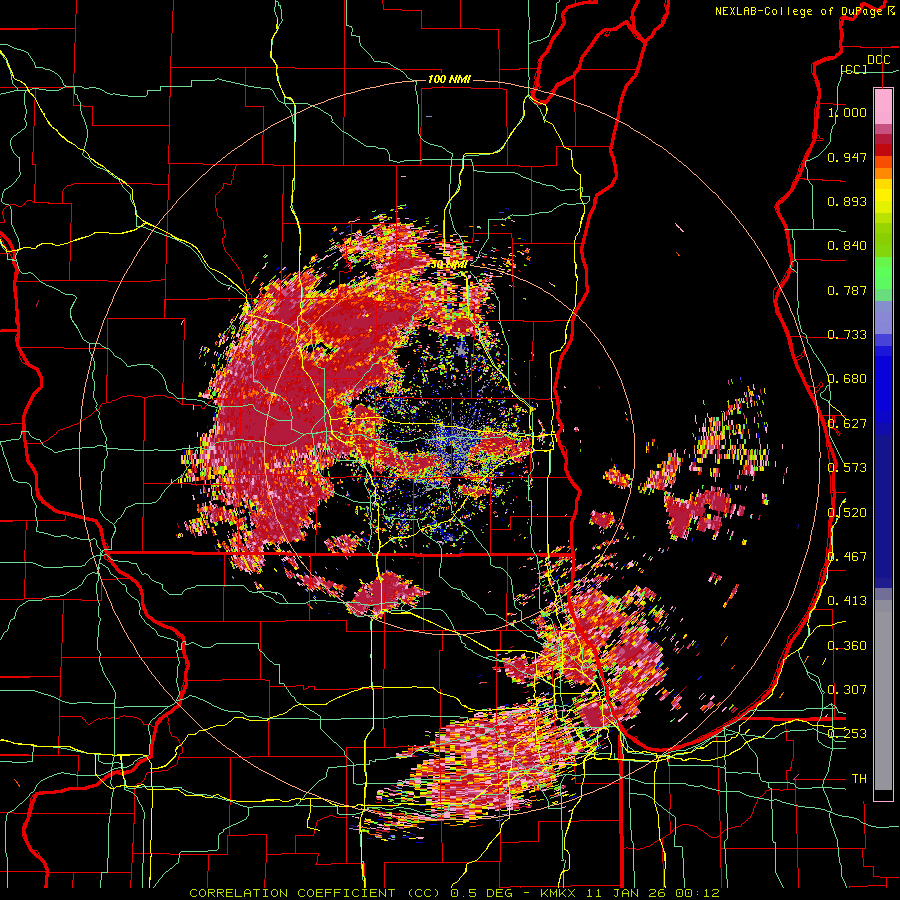Click the 0.787 scale value
This screenshot has width=900, height=900.
pyautogui.click(x=847, y=290)
